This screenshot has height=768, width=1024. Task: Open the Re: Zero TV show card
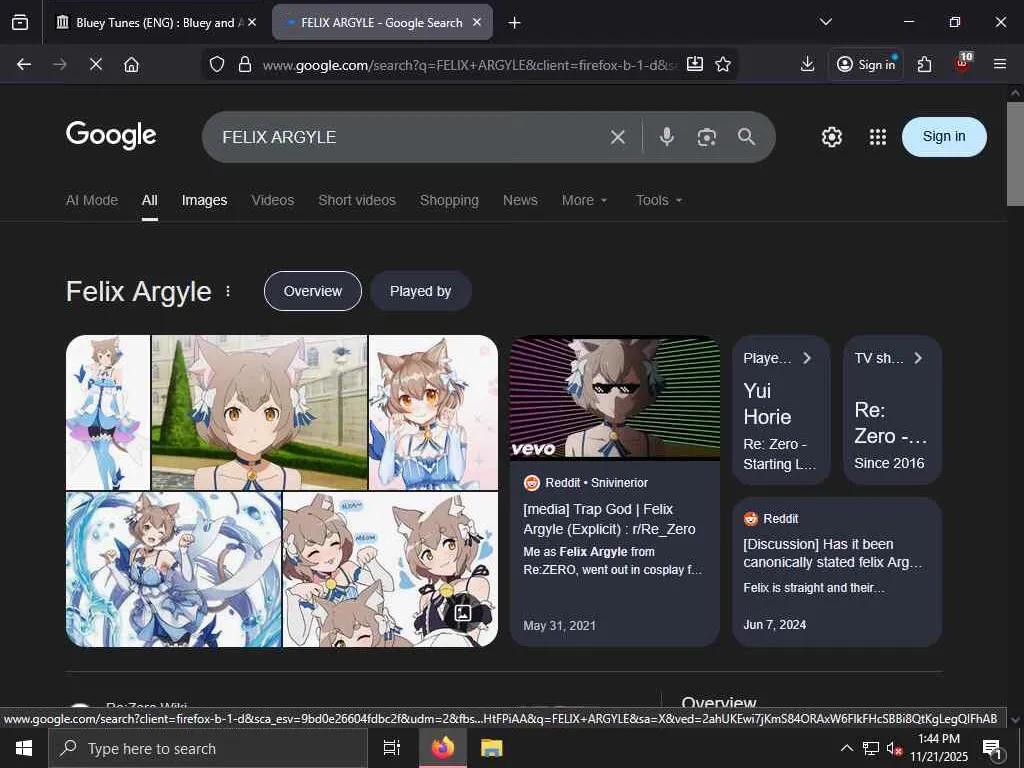pos(893,410)
